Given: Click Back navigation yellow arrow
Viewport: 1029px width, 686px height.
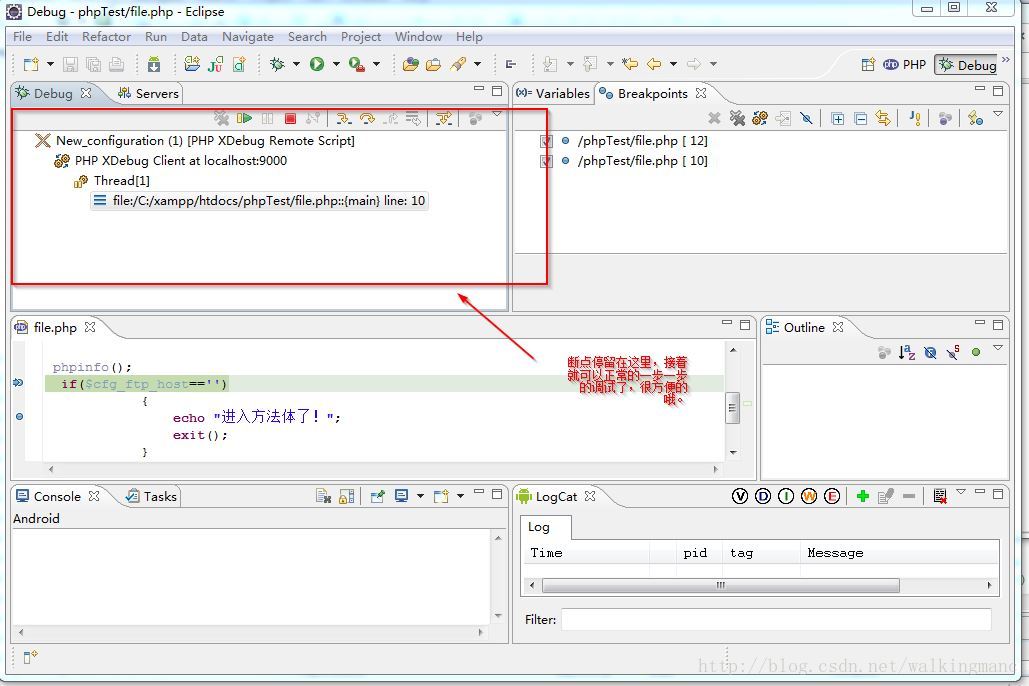Looking at the screenshot, I should click(x=654, y=64).
